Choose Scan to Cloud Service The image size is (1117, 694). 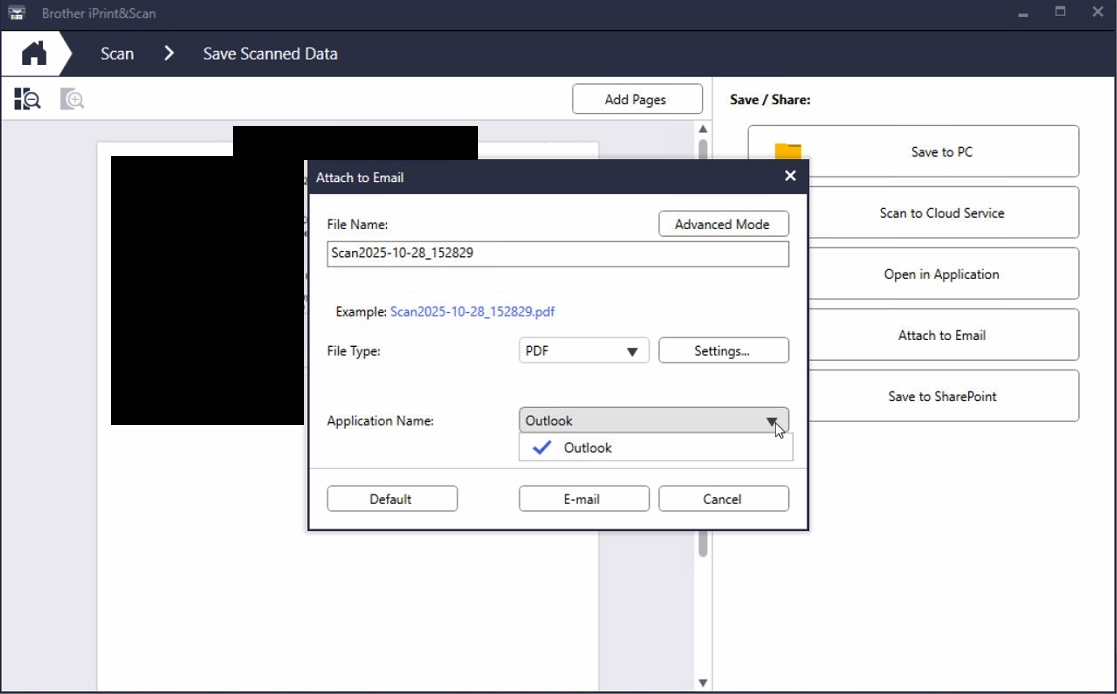[940, 213]
